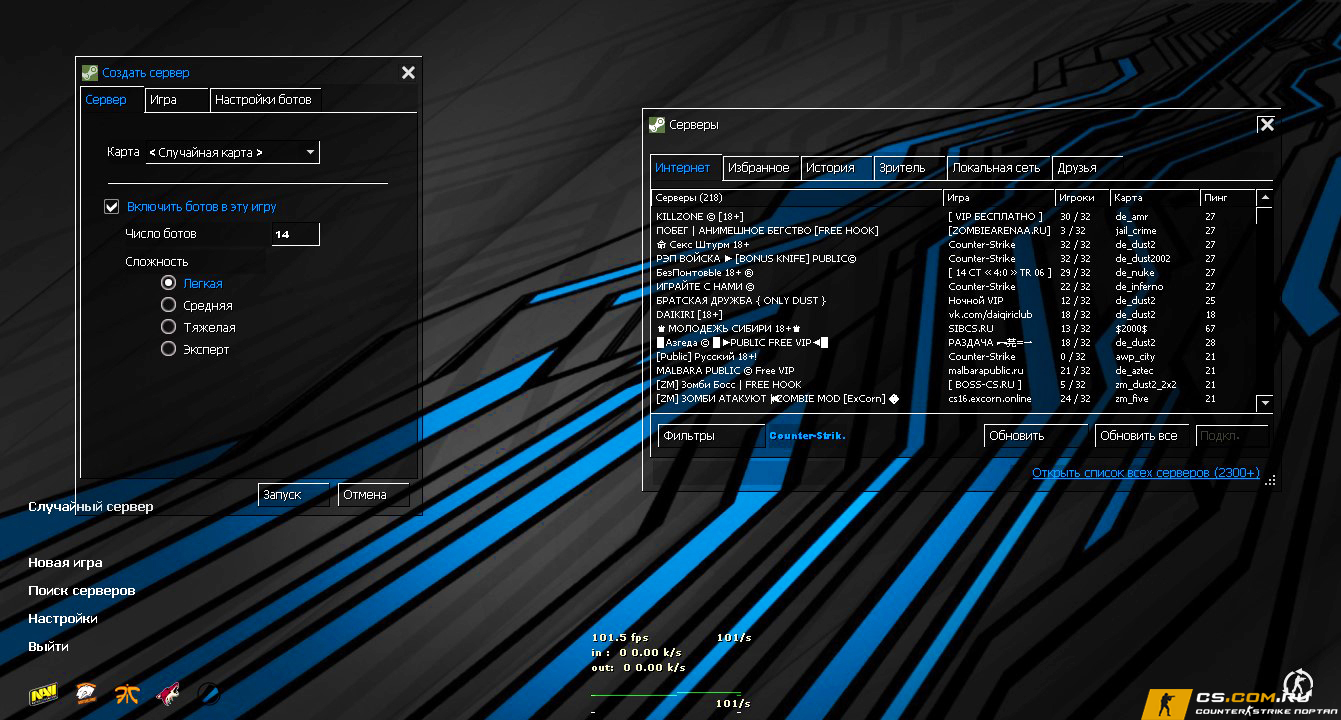This screenshot has width=1341, height=720.
Task: Open the Карта map dropdown
Action: [x=233, y=153]
